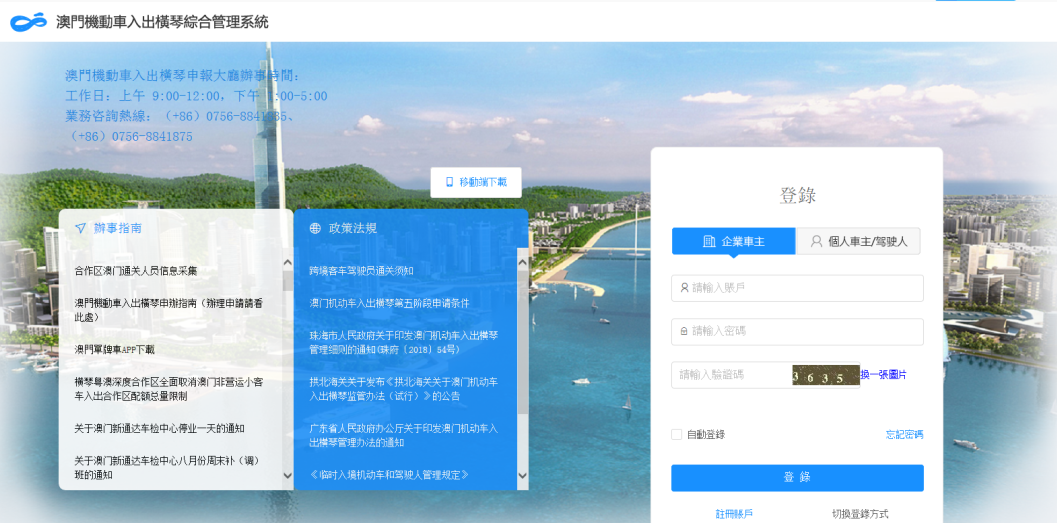Click the 登錄 heading text
The image size is (1057, 523).
tap(797, 195)
